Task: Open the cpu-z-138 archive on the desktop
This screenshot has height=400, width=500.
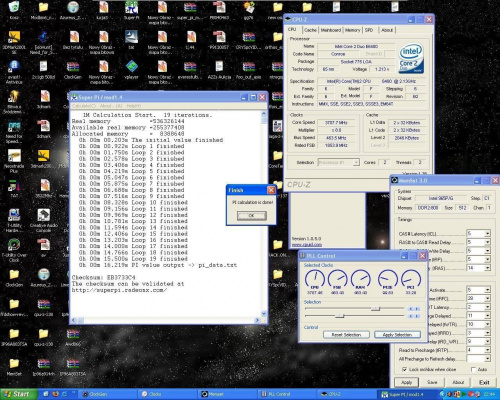Action: pos(43,307)
